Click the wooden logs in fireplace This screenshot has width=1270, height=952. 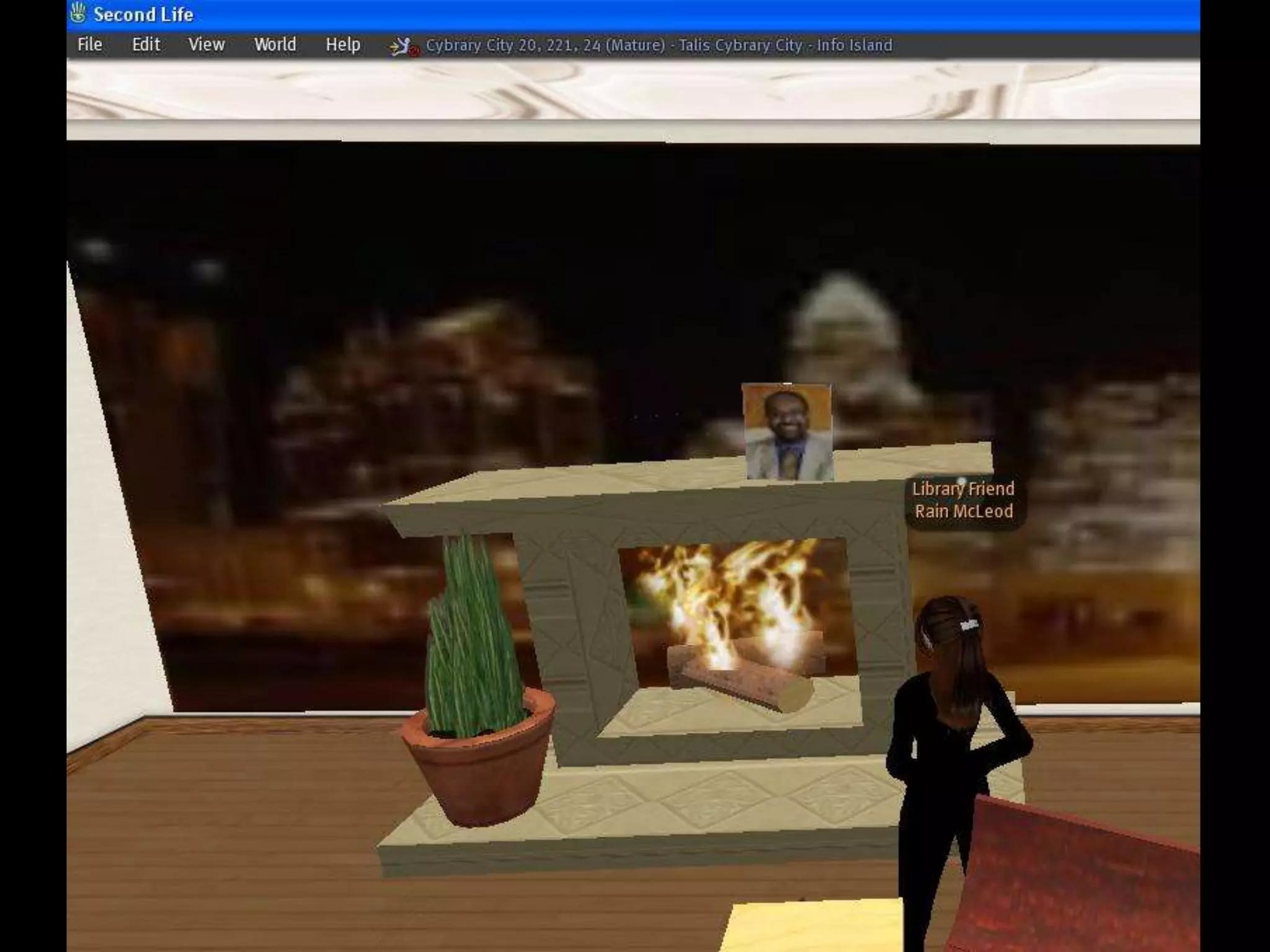tap(741, 682)
